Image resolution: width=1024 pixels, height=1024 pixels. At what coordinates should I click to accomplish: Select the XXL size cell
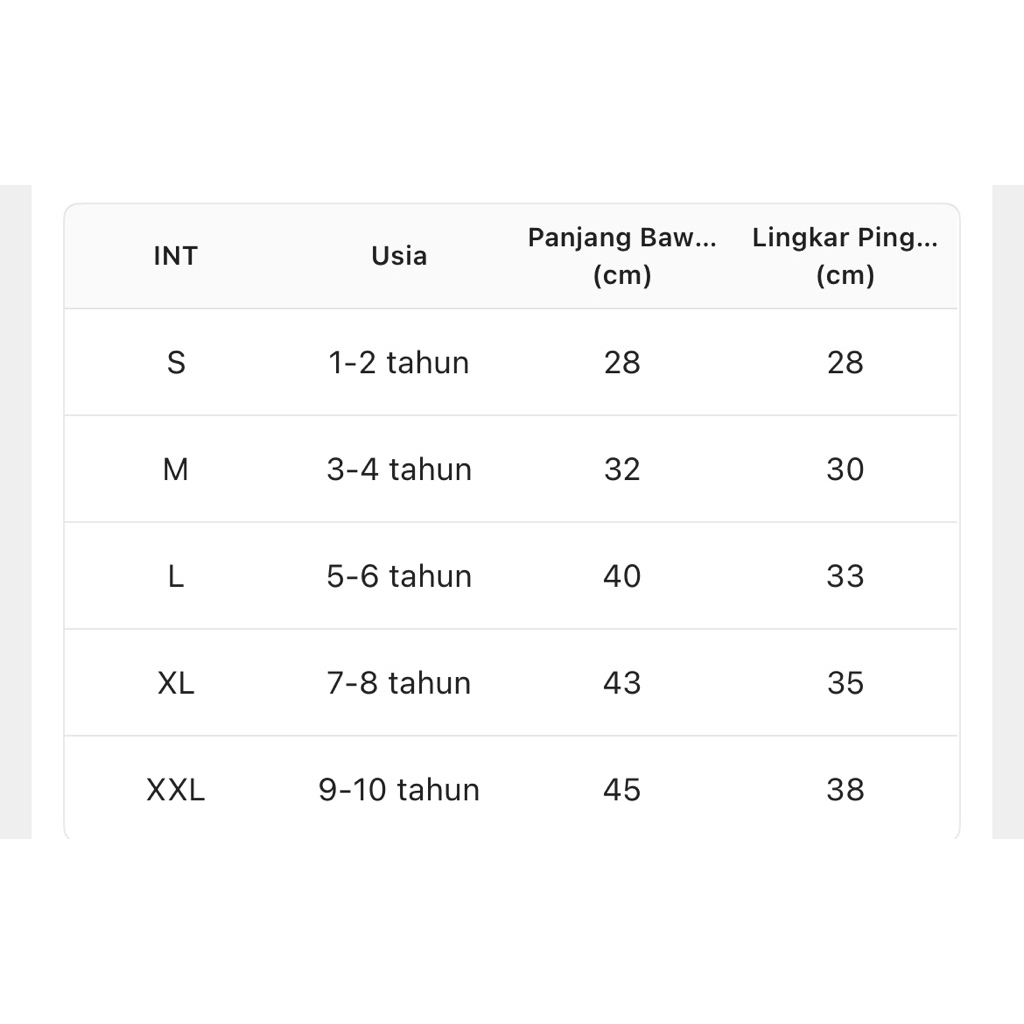point(176,790)
